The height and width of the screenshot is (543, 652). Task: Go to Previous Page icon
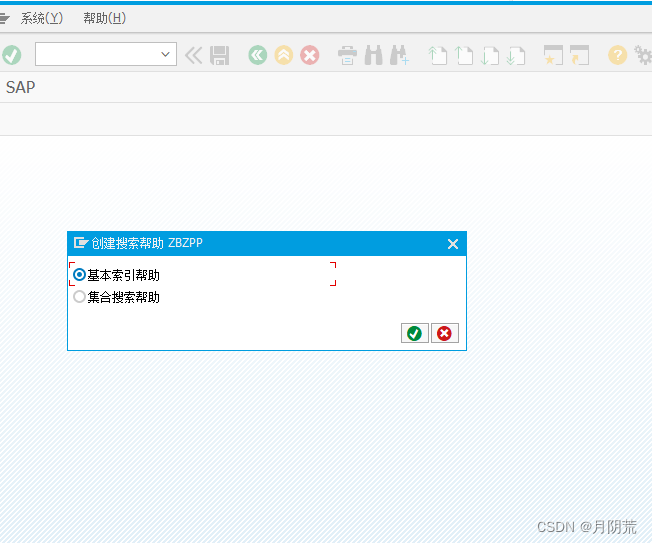pyautogui.click(x=464, y=55)
